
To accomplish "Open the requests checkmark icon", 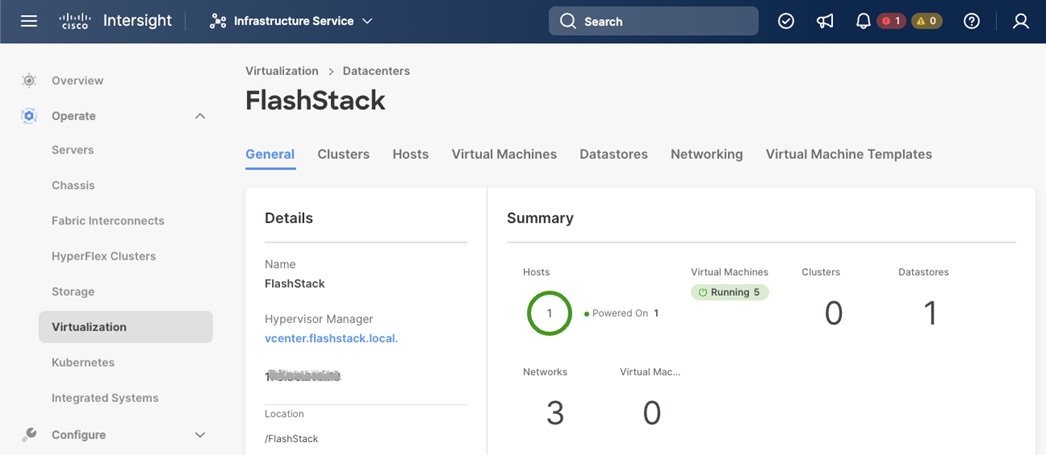I will point(786,21).
